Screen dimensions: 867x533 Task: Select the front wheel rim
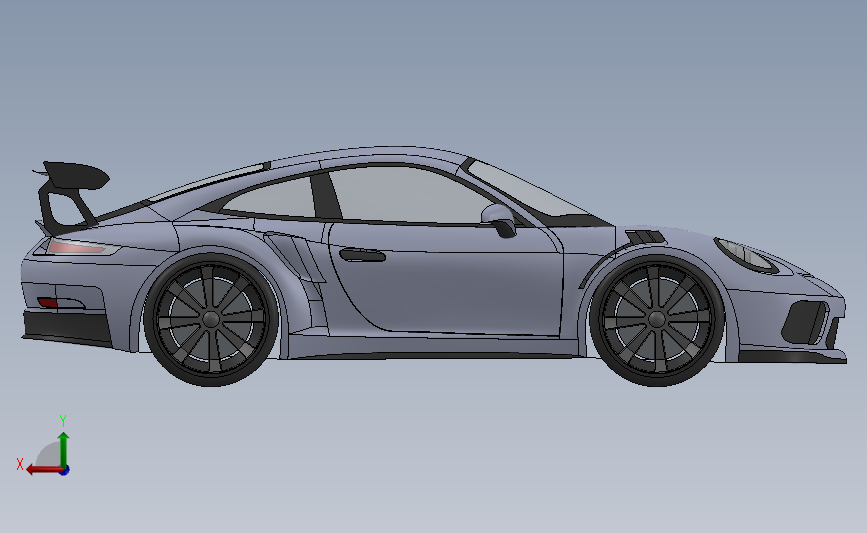coord(657,319)
